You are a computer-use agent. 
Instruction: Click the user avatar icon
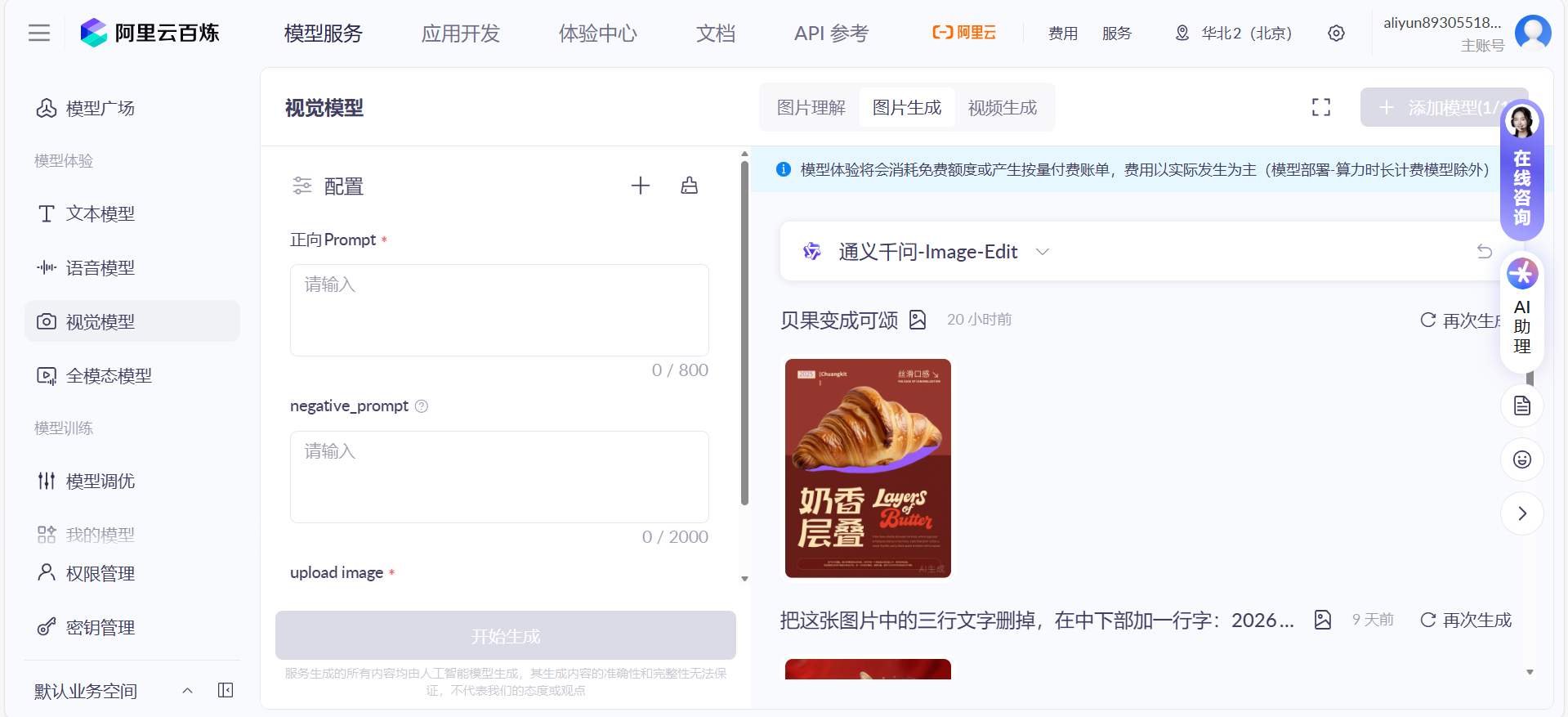1533,33
